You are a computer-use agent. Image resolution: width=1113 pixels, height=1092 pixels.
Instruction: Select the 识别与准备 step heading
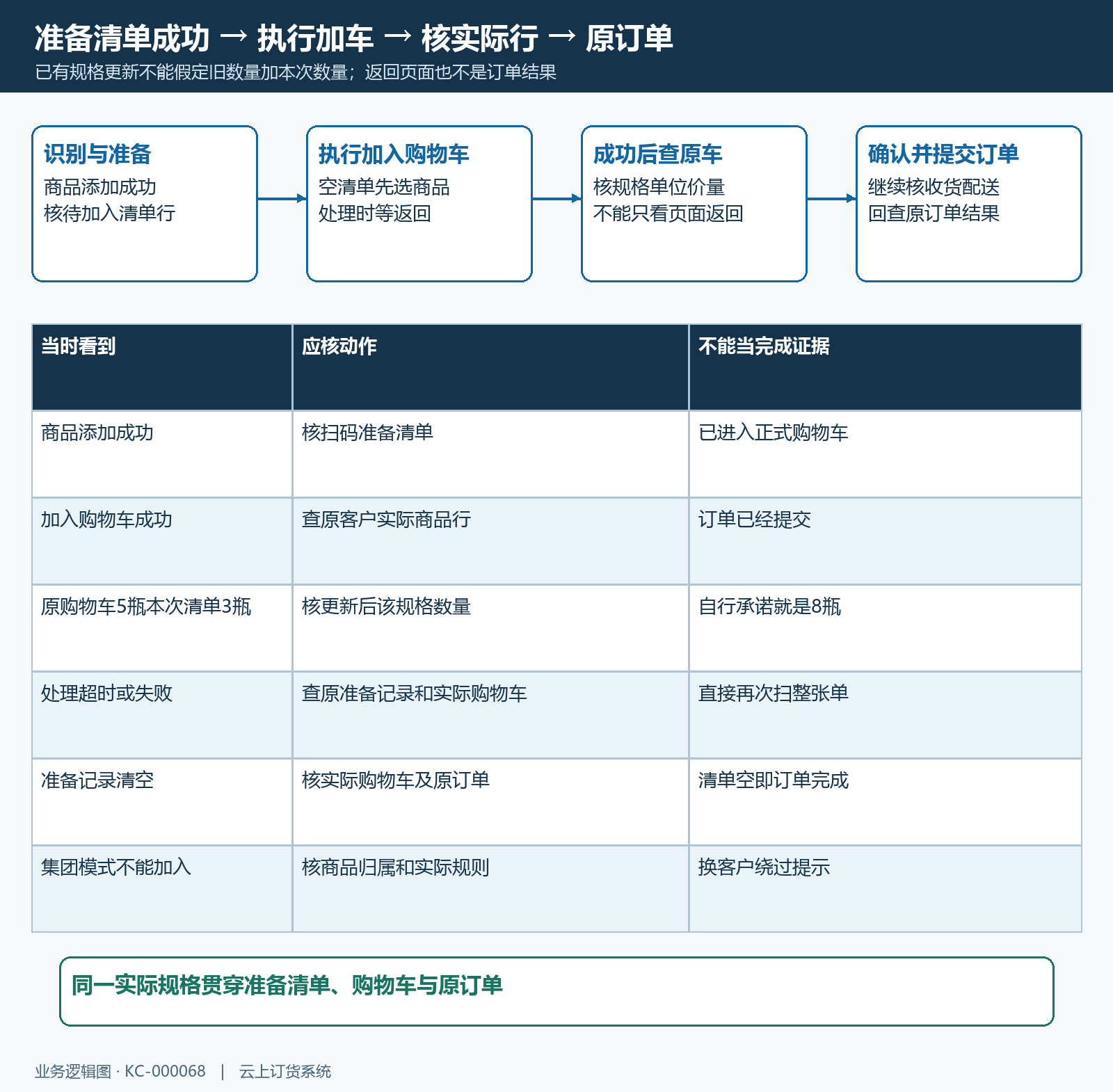[x=97, y=154]
